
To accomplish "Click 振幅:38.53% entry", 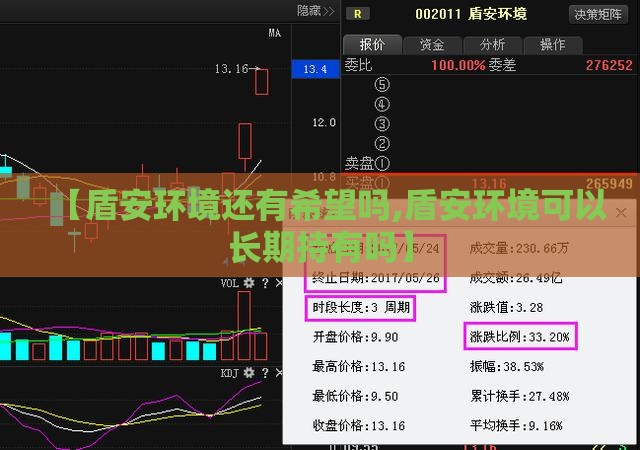I will click(x=507, y=366).
